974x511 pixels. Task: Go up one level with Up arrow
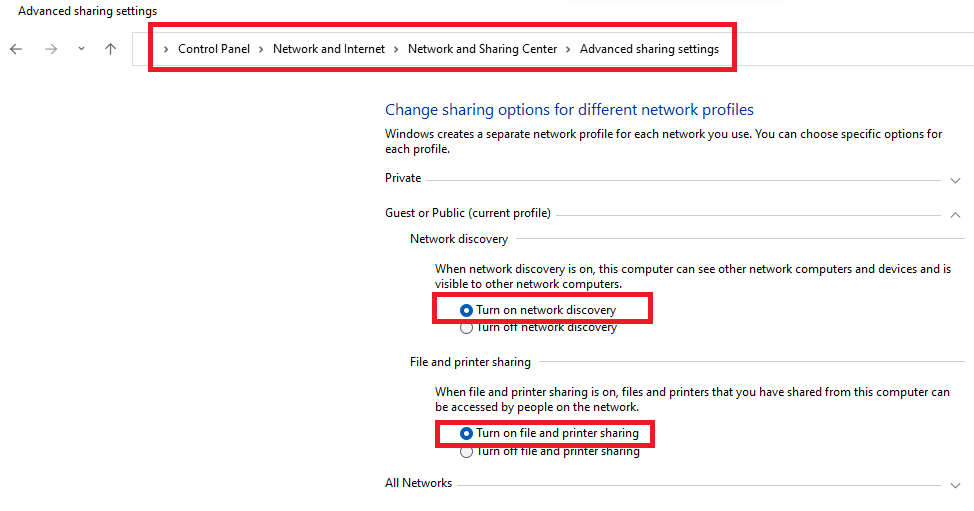pos(111,49)
